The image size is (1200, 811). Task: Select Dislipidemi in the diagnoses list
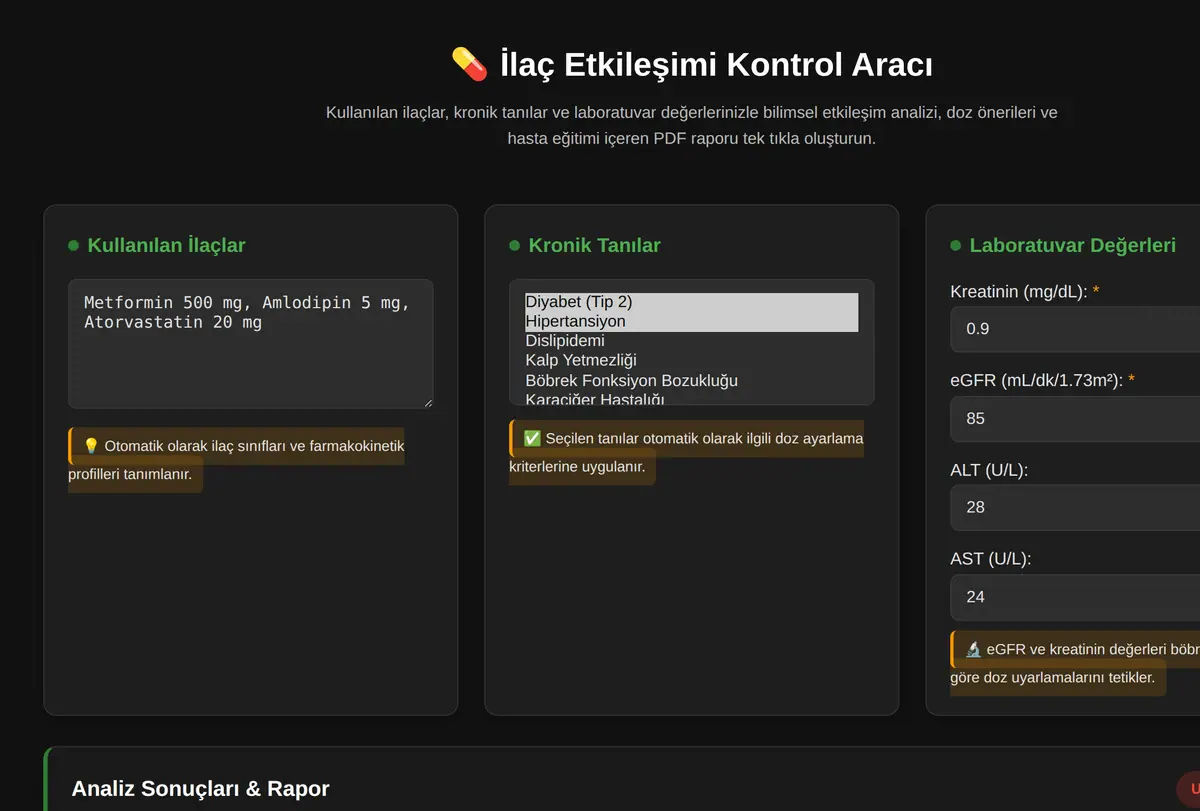click(692, 341)
